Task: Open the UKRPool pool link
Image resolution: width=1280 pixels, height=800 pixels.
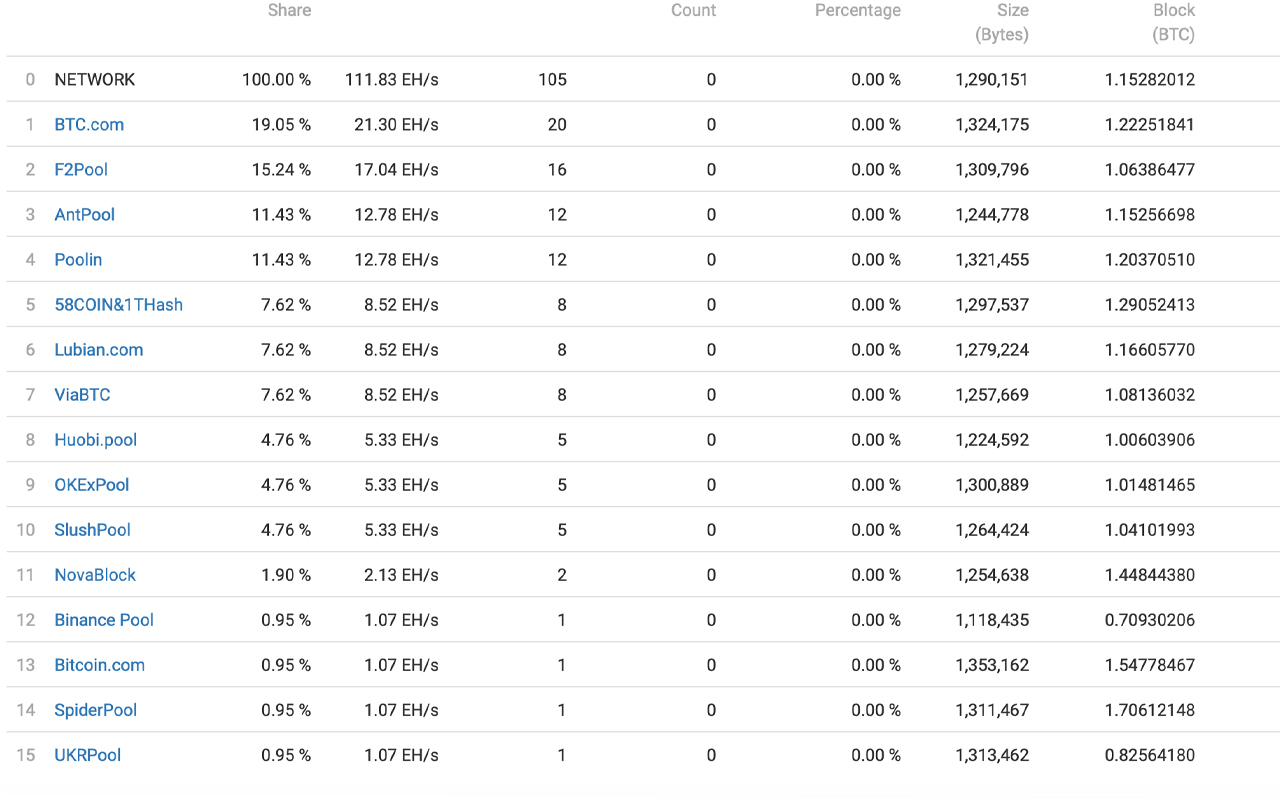Action: click(87, 754)
